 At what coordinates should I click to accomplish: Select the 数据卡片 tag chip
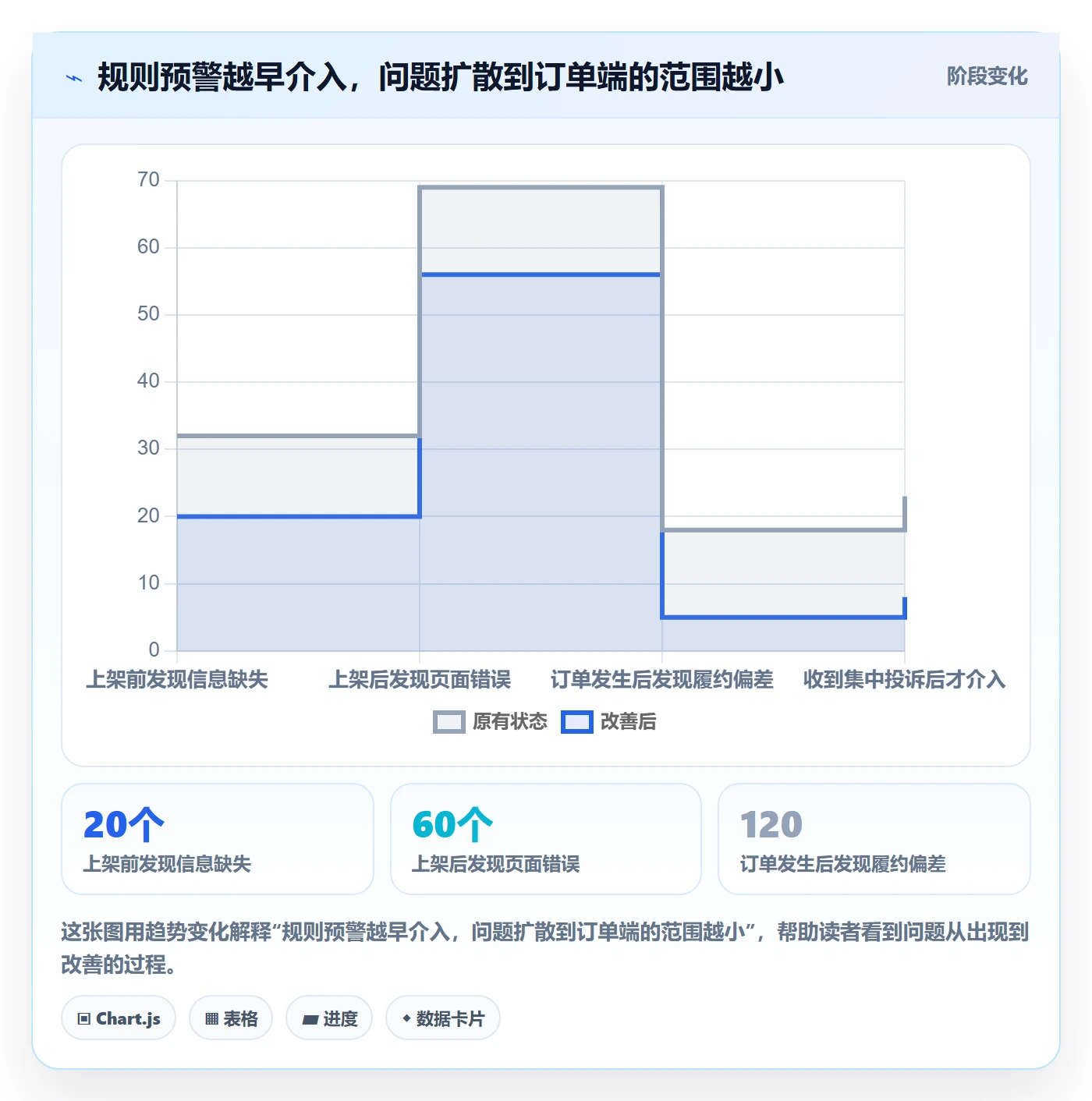click(443, 1018)
